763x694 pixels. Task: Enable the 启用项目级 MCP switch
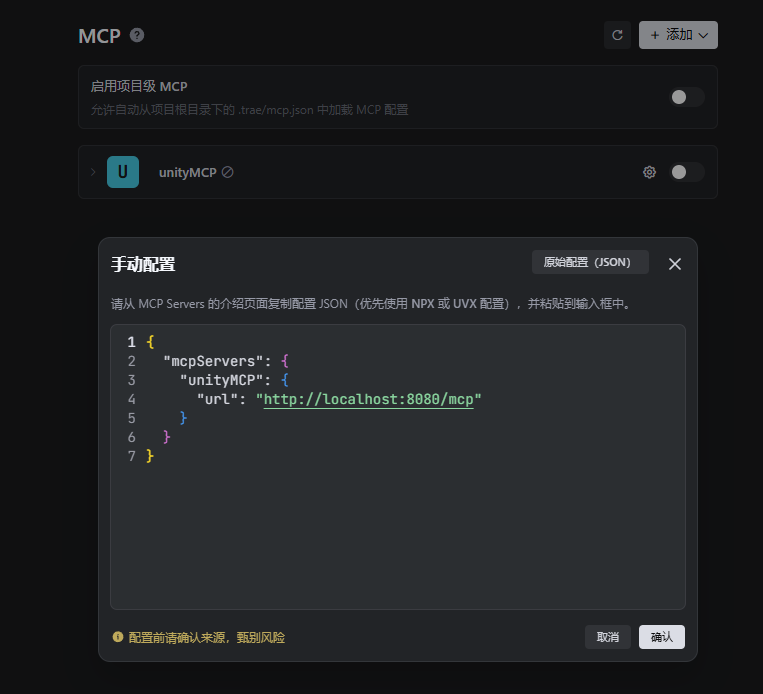click(x=686, y=97)
